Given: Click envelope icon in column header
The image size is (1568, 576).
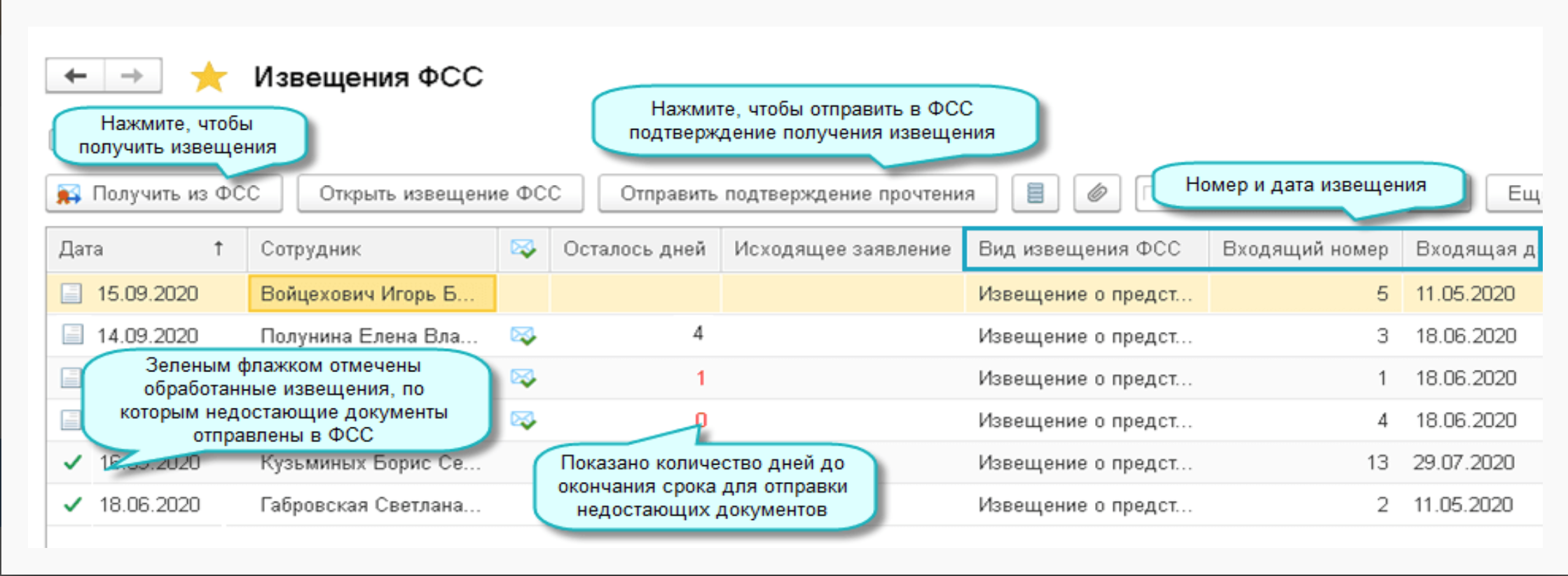Looking at the screenshot, I should pyautogui.click(x=523, y=249).
